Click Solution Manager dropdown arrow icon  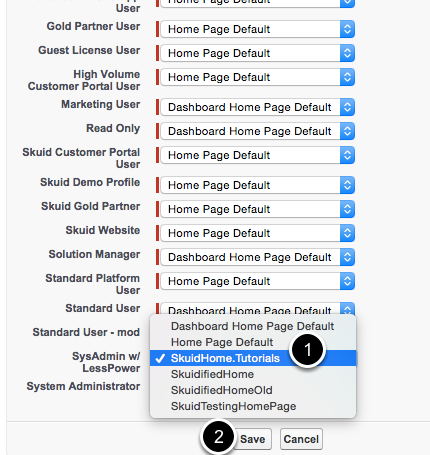[347, 257]
